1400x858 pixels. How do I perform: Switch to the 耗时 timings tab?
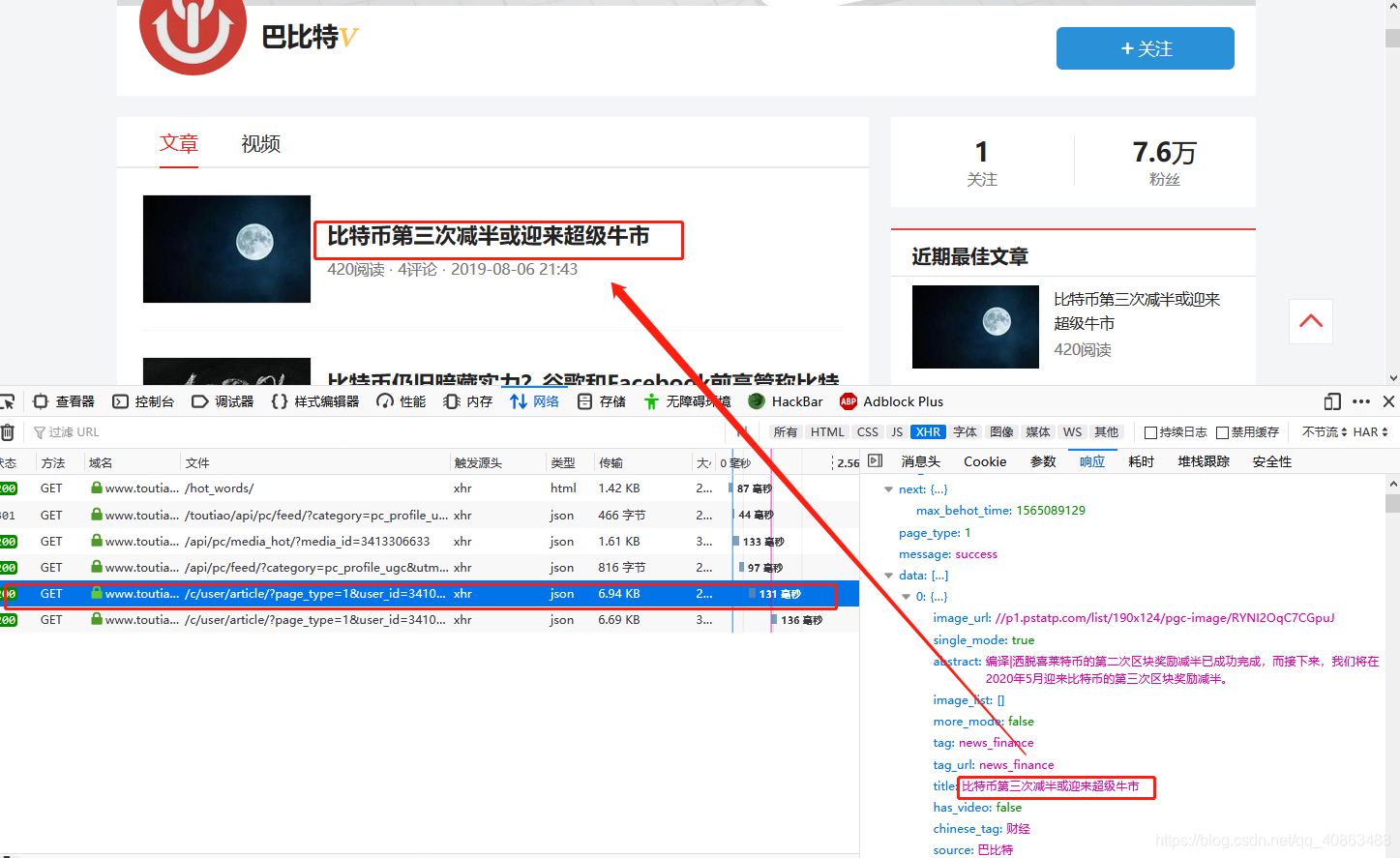(1142, 461)
